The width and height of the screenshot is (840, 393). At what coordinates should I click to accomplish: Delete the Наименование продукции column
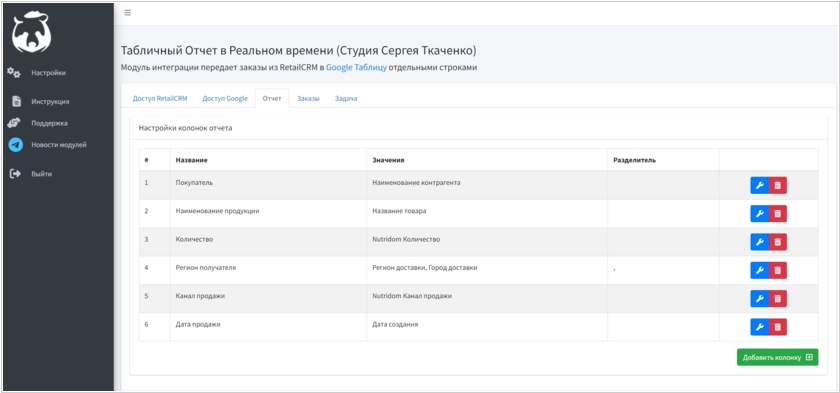click(x=778, y=214)
